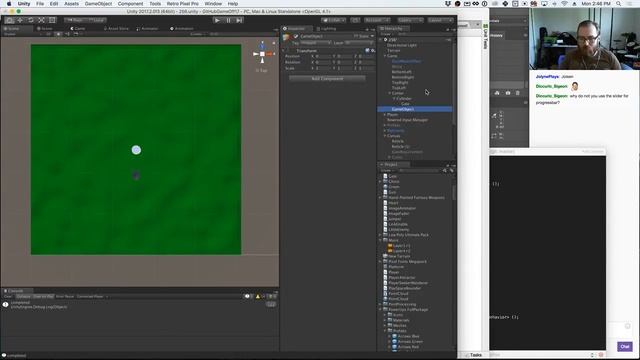The width and height of the screenshot is (640, 360).
Task: Select the Rect Transform tool
Action: (x=52, y=20)
